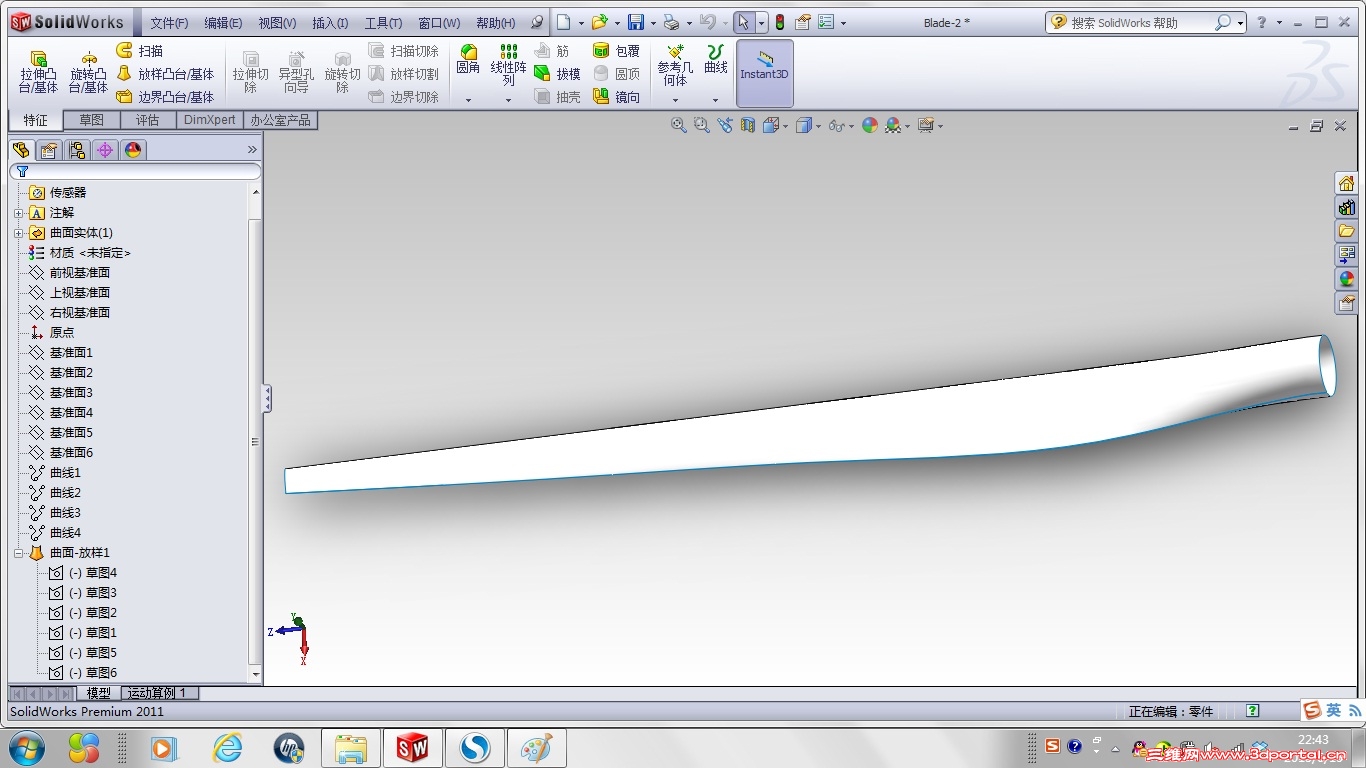Open the FeatureManager design tree tab

pos(21,150)
